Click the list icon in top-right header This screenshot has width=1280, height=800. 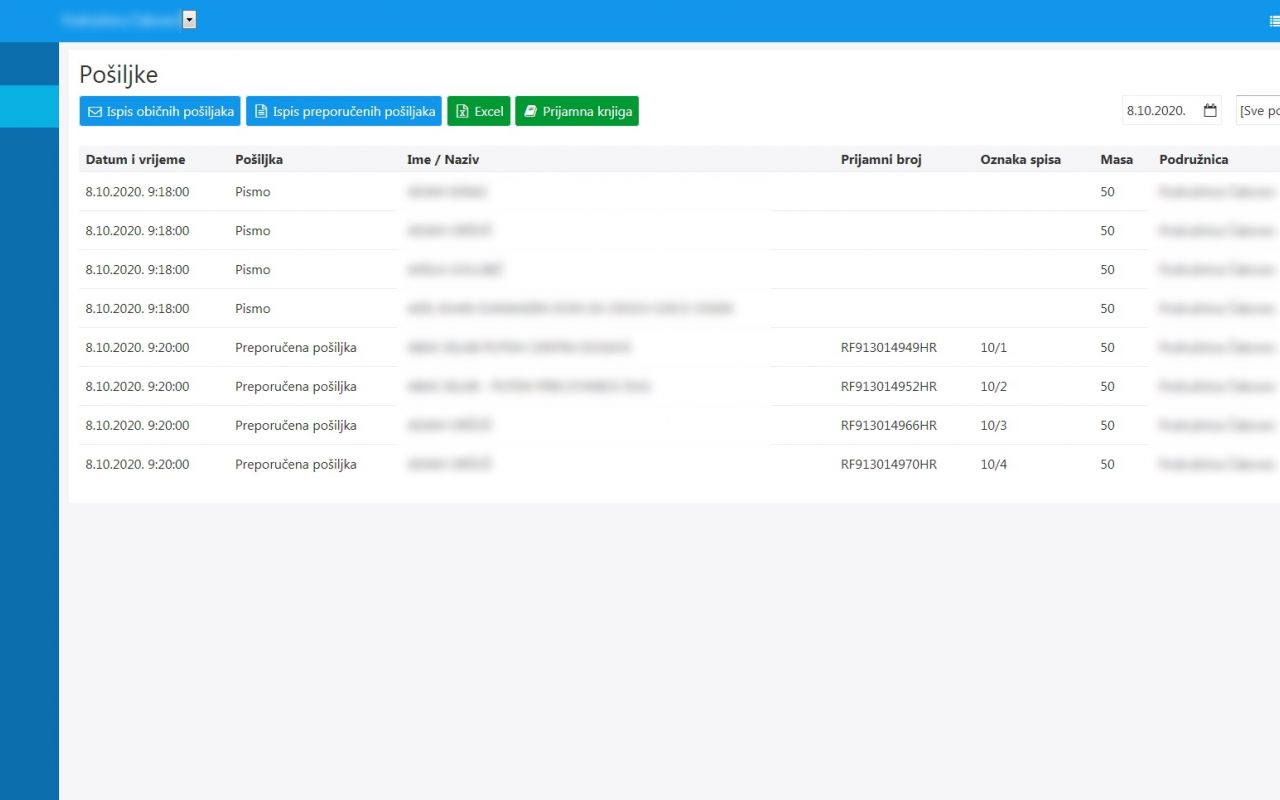click(1273, 20)
